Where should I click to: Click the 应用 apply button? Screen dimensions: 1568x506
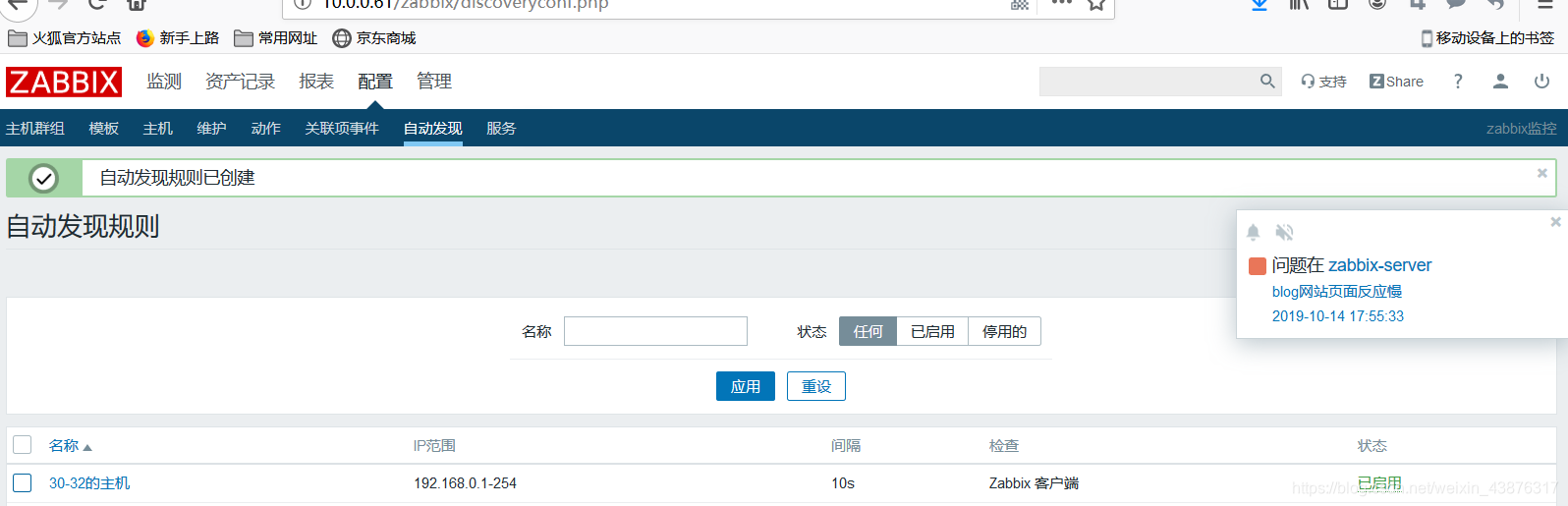click(x=746, y=386)
